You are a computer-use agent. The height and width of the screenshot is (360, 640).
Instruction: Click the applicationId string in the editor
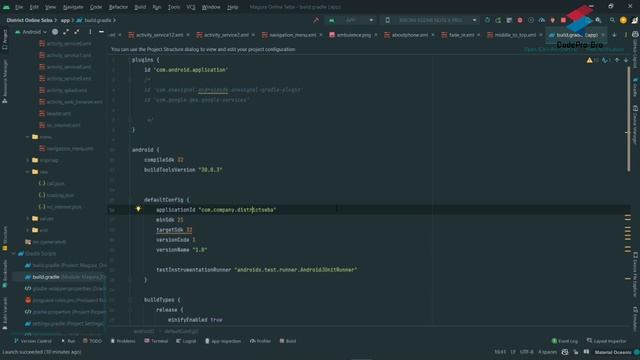pyautogui.click(x=237, y=210)
